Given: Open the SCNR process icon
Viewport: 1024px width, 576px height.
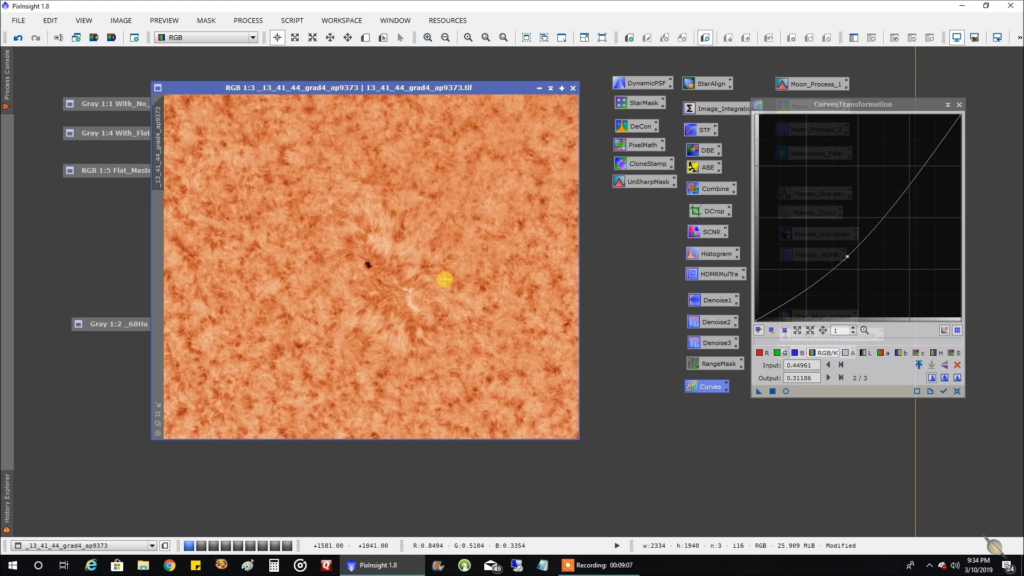Looking at the screenshot, I should [x=706, y=230].
